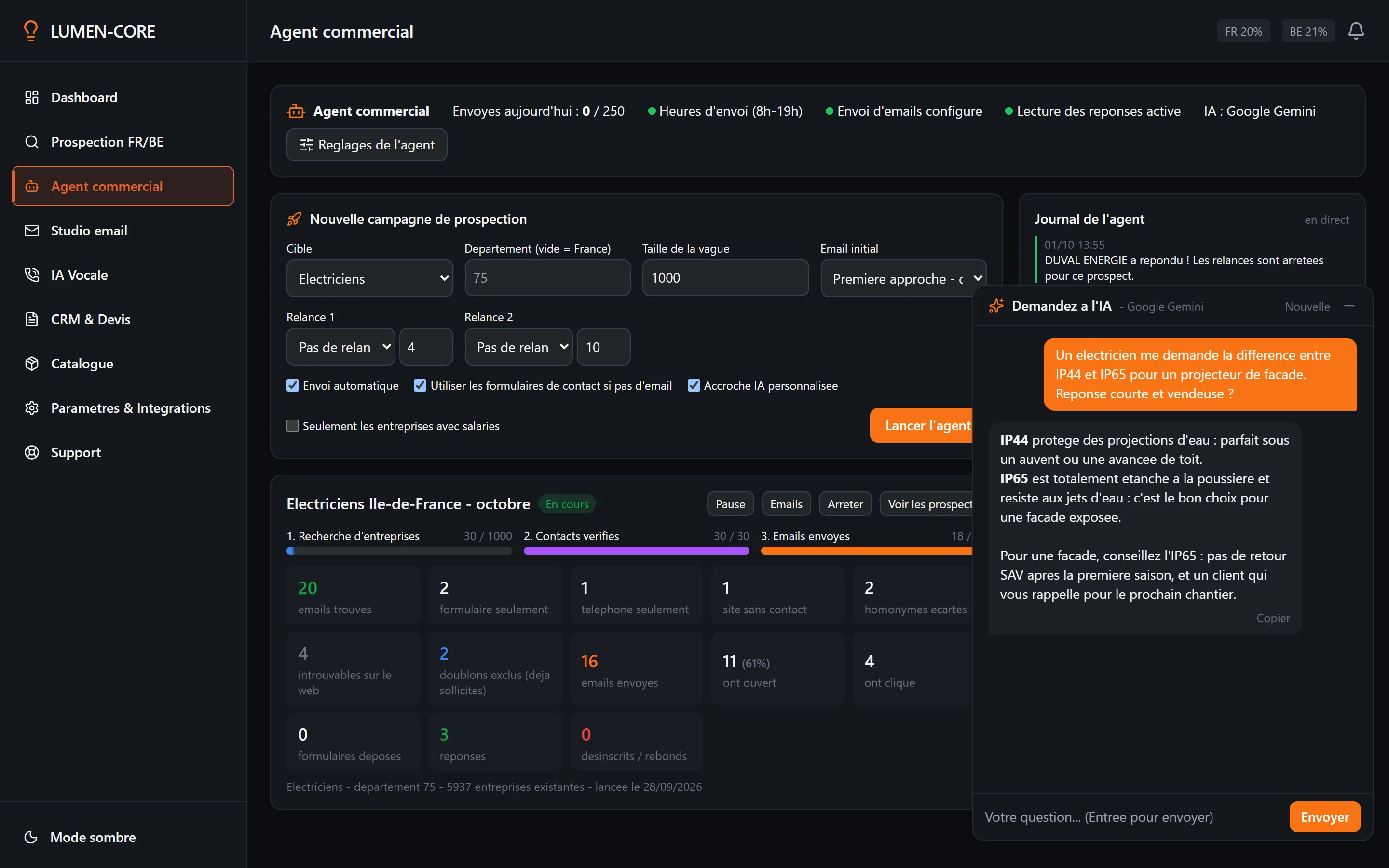The width and height of the screenshot is (1389, 868).
Task: Open the CRM & Devis section
Action: [x=123, y=319]
